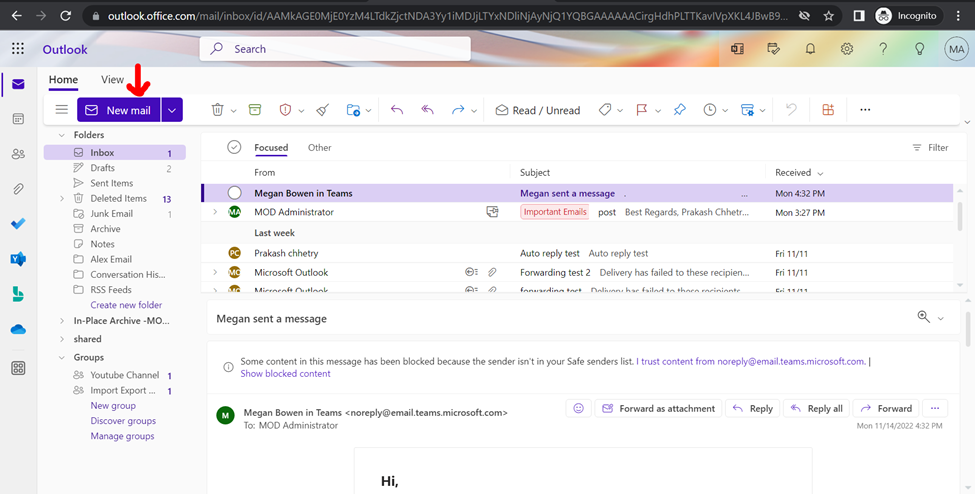Click the Categorize tag icon
Viewport: 975px width, 494px height.
point(605,110)
